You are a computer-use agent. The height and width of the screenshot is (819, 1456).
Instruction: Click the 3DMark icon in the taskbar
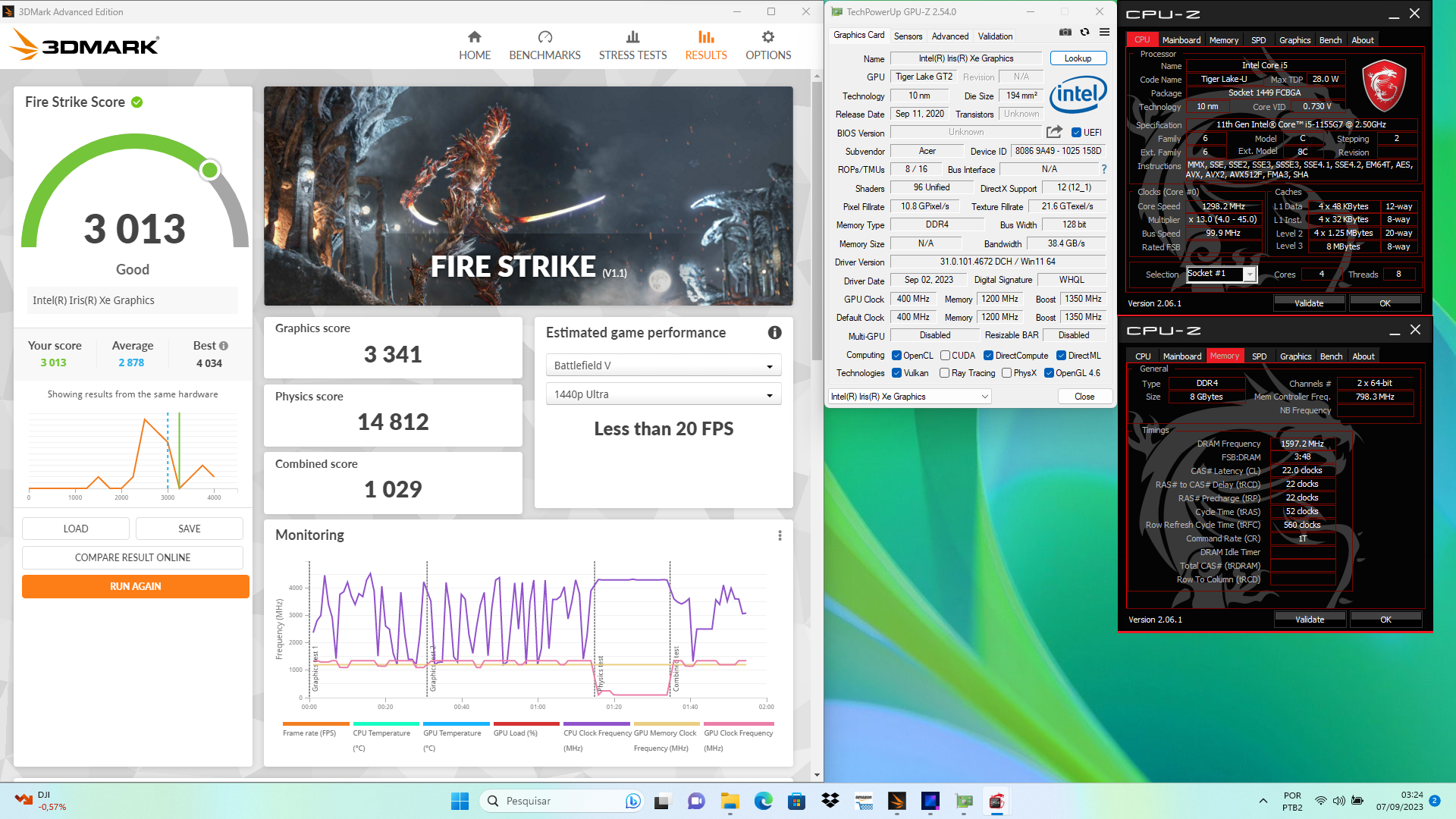(x=897, y=801)
